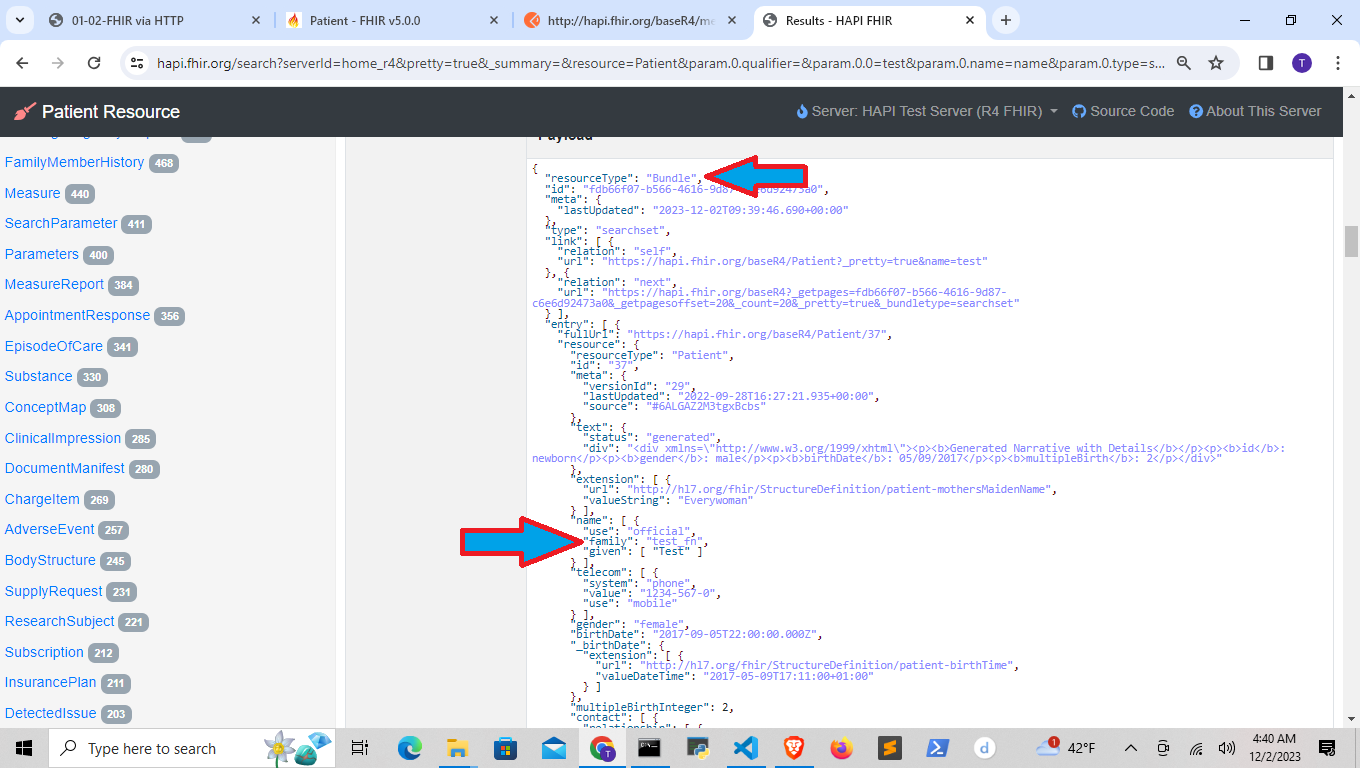
Task: Open the Chrome three-dot menu
Action: click(1338, 63)
